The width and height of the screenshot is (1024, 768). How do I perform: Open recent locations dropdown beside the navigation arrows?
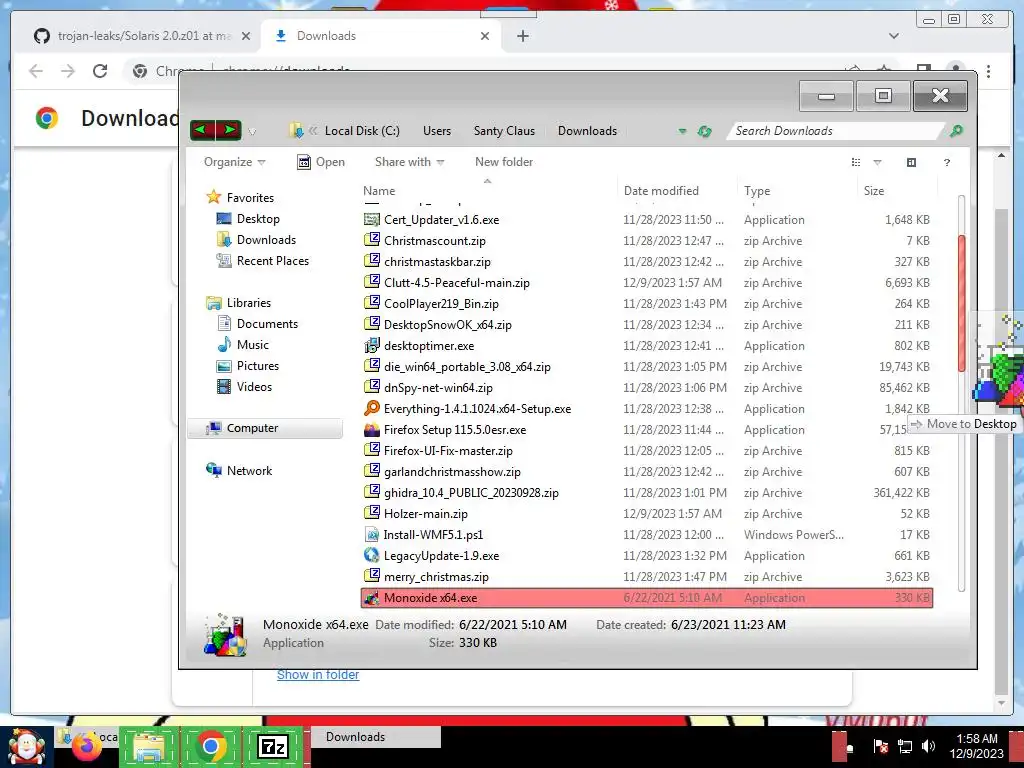pyautogui.click(x=252, y=132)
